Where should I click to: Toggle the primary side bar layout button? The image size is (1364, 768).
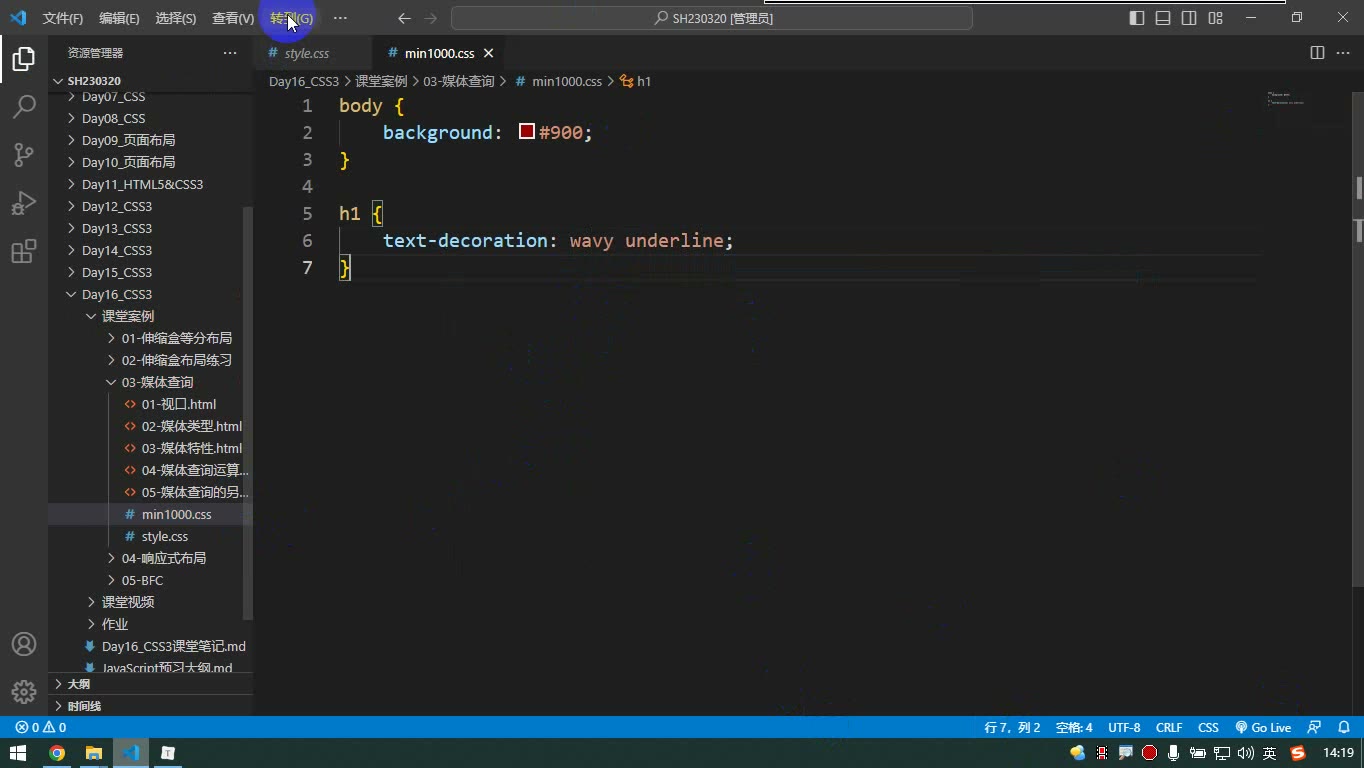click(x=1137, y=18)
